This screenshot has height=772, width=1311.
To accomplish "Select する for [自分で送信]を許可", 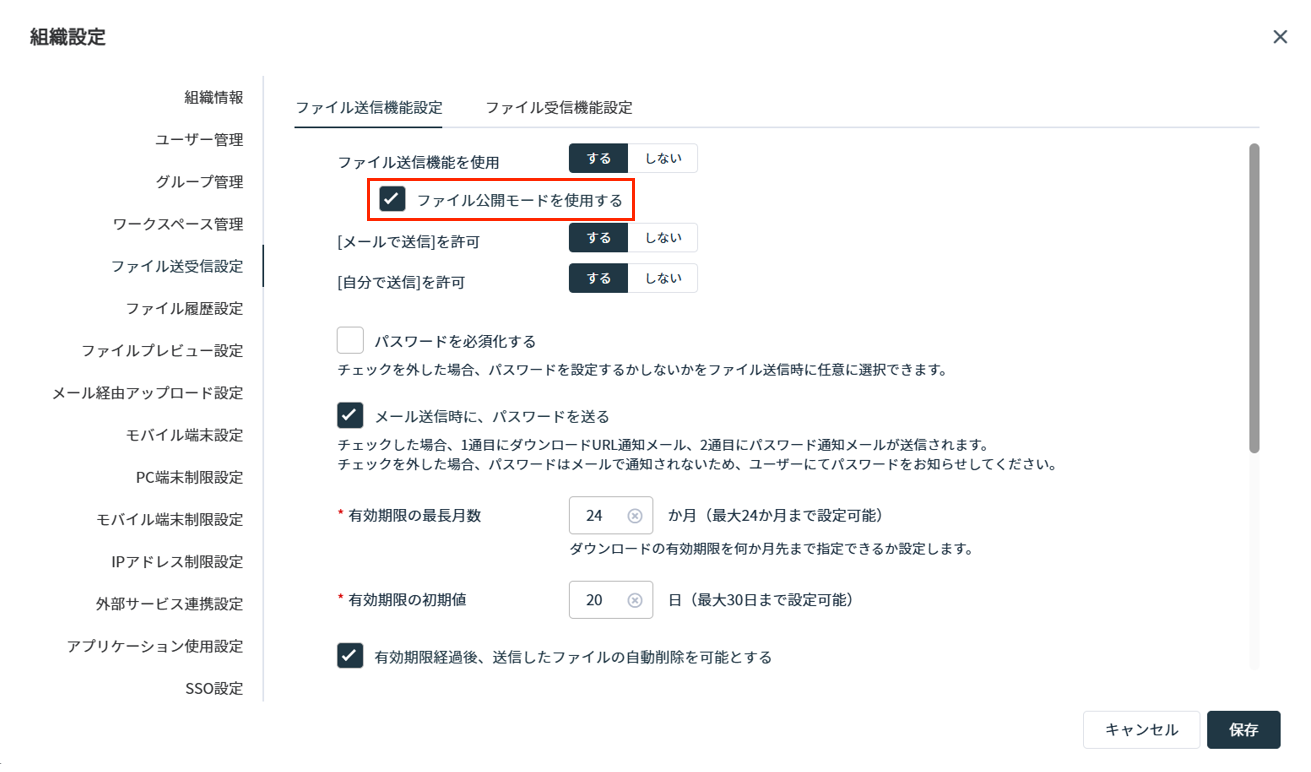I will pos(598,278).
